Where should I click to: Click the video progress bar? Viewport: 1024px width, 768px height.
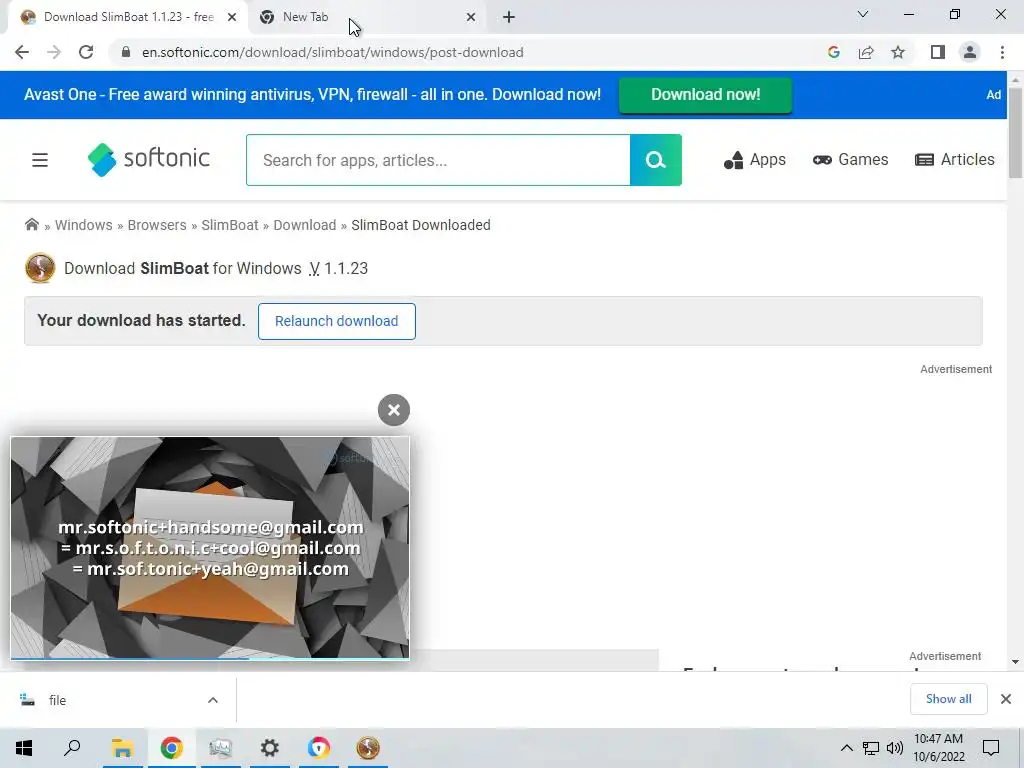tap(210, 658)
